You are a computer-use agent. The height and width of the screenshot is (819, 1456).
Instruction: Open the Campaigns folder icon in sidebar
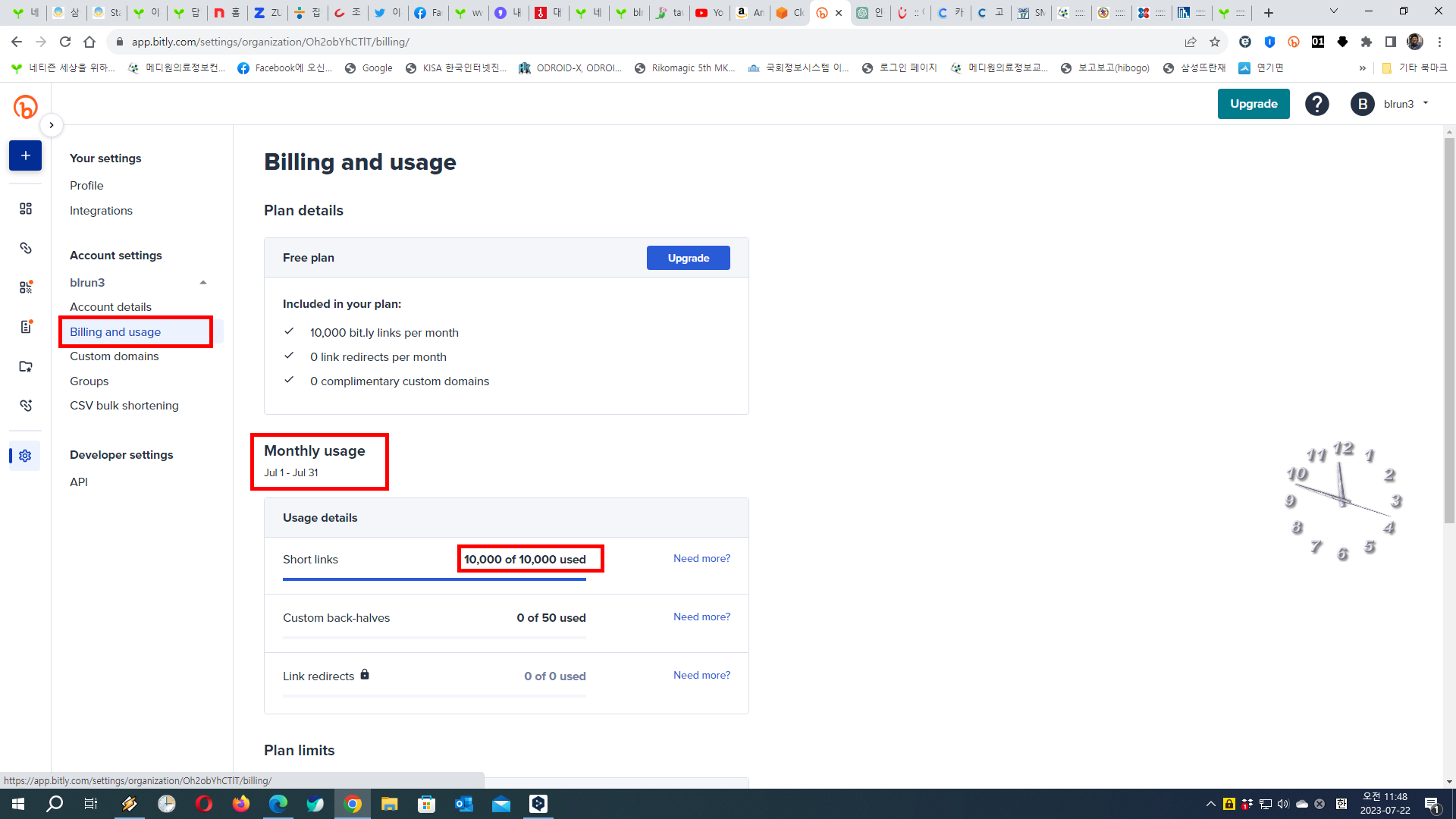[x=26, y=366]
